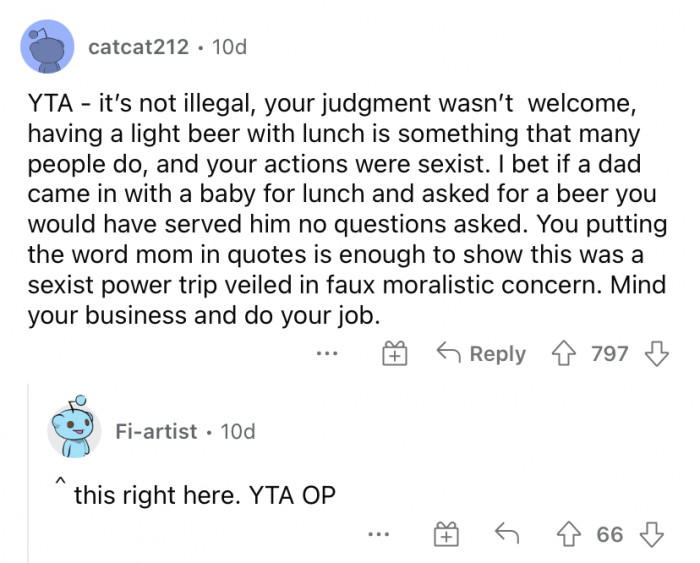The height and width of the screenshot is (563, 700).
Task: Give an award to catcat212's comment
Action: click(x=395, y=353)
